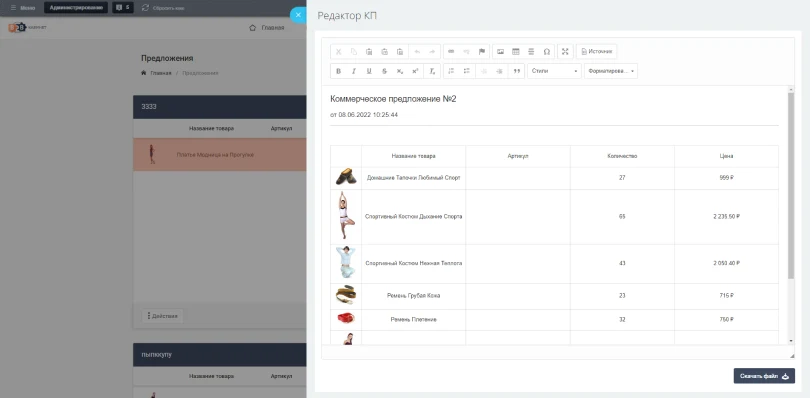Open the Стили dropdown
The height and width of the screenshot is (398, 810).
tap(554, 71)
